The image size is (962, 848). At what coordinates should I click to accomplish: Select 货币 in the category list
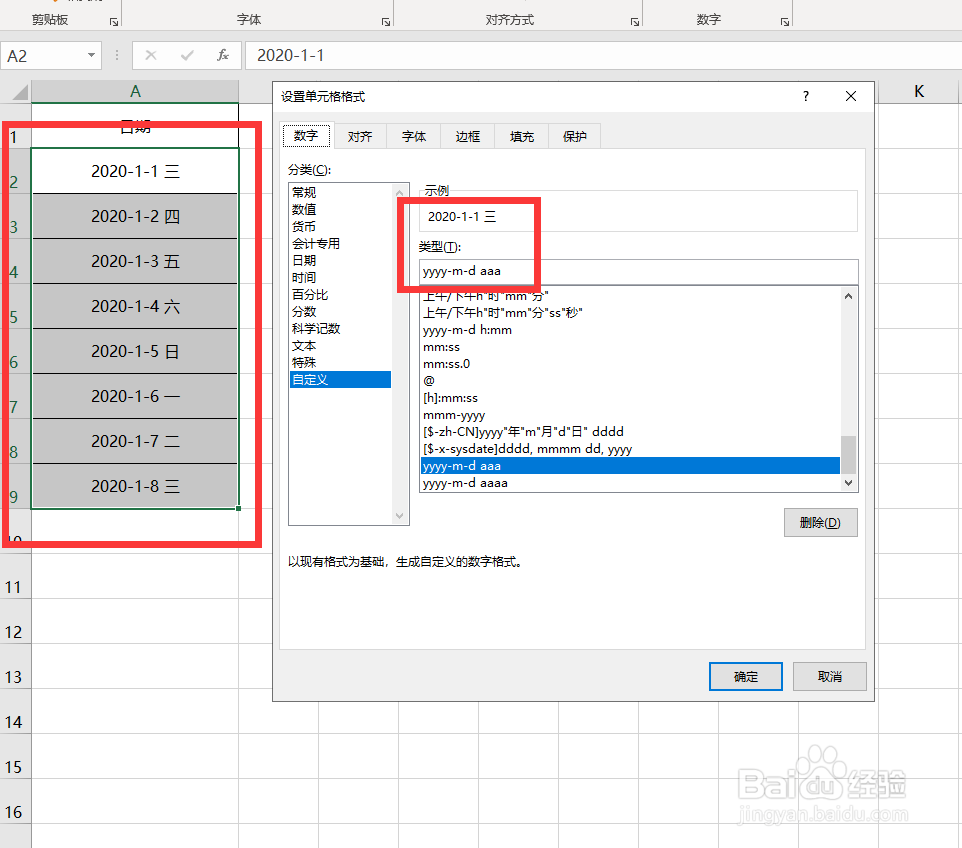click(x=341, y=226)
